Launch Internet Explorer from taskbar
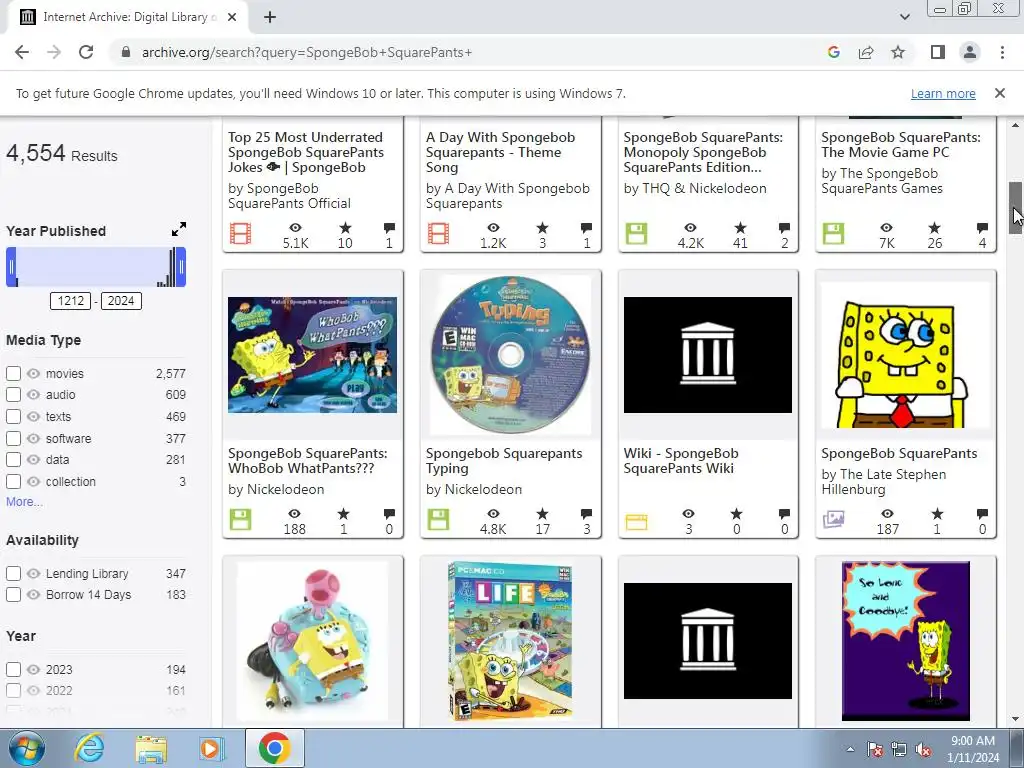 click(89, 748)
